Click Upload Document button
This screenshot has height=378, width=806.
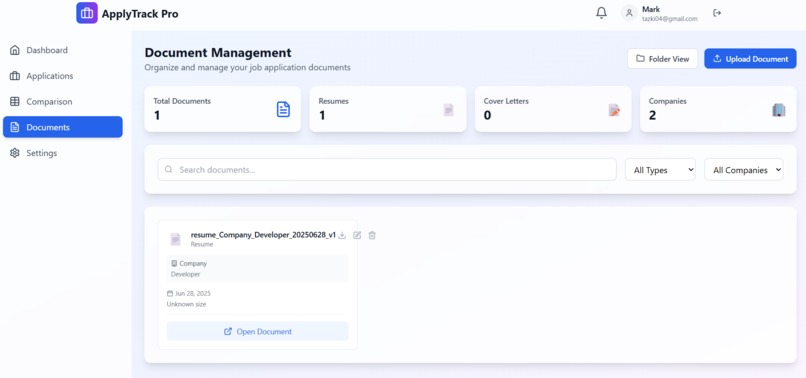pyautogui.click(x=750, y=59)
